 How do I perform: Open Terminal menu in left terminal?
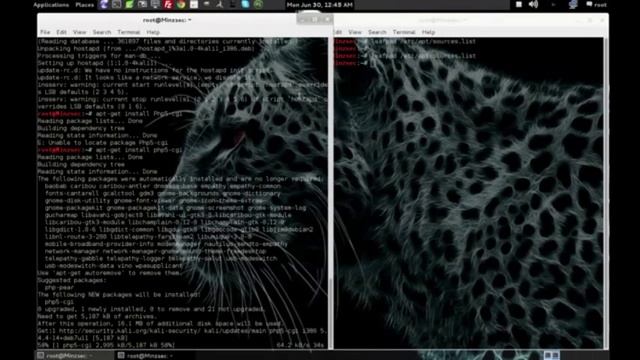(x=129, y=32)
